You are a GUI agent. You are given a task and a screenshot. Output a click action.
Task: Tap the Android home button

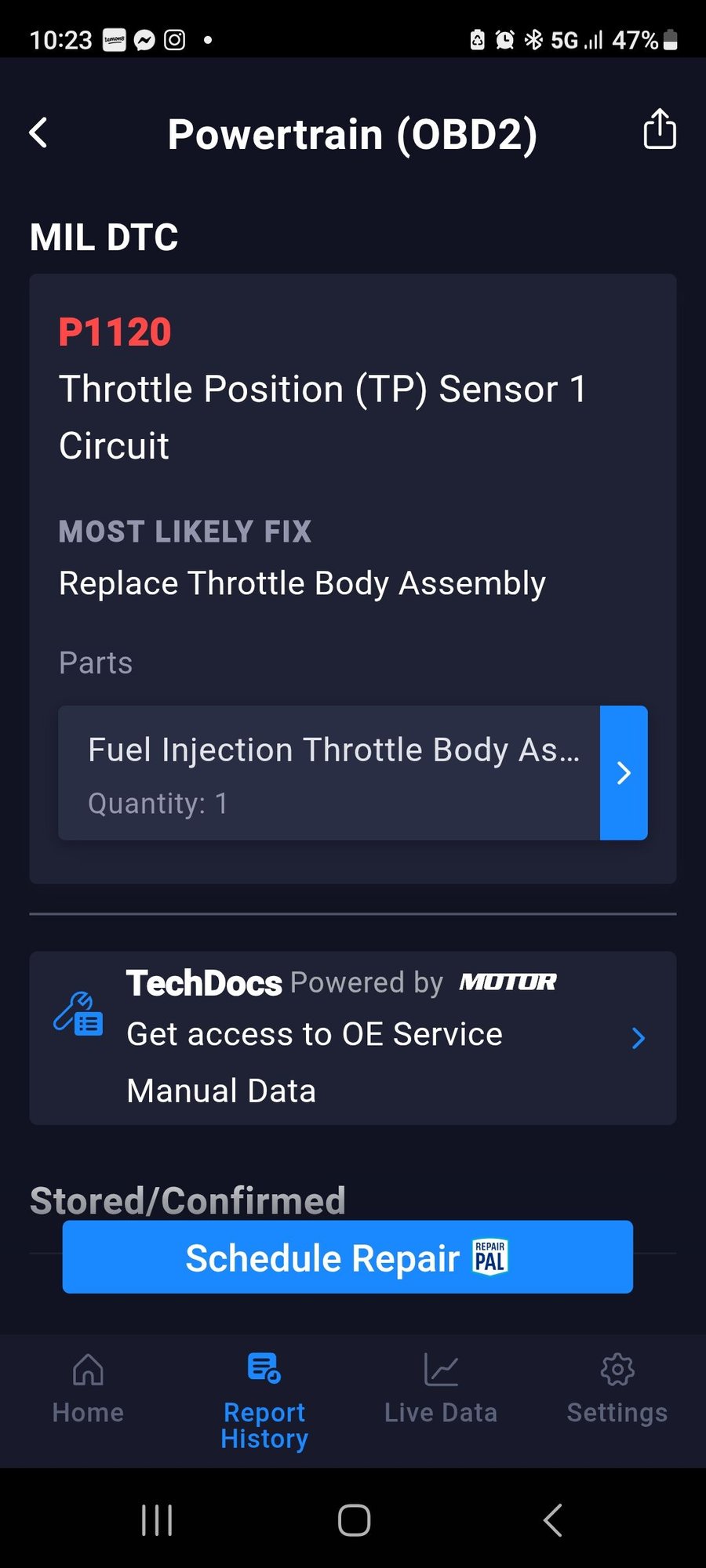coord(354,1520)
